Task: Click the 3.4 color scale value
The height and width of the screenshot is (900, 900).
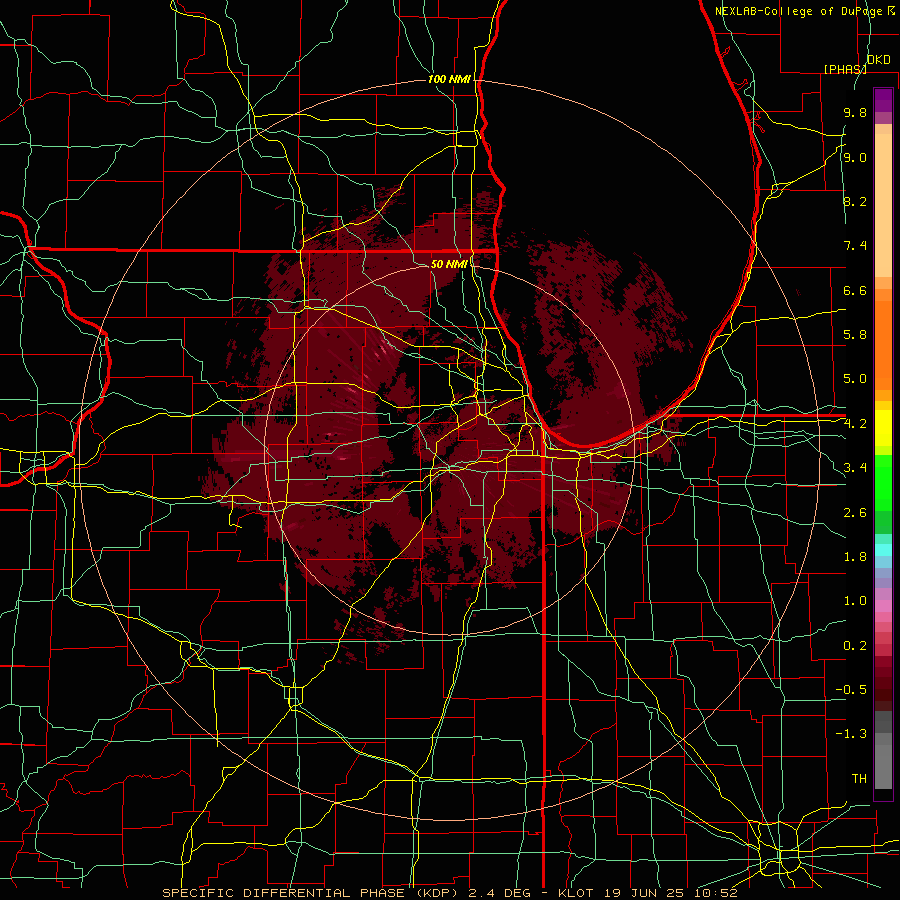Action: (855, 468)
